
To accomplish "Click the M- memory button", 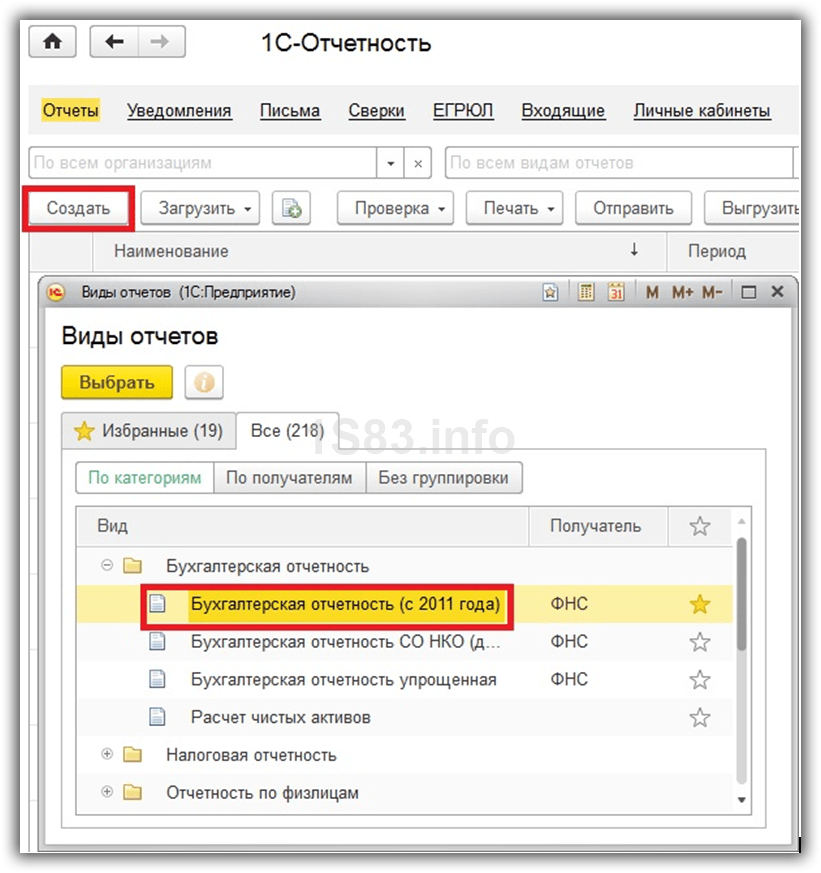I will tap(712, 292).
